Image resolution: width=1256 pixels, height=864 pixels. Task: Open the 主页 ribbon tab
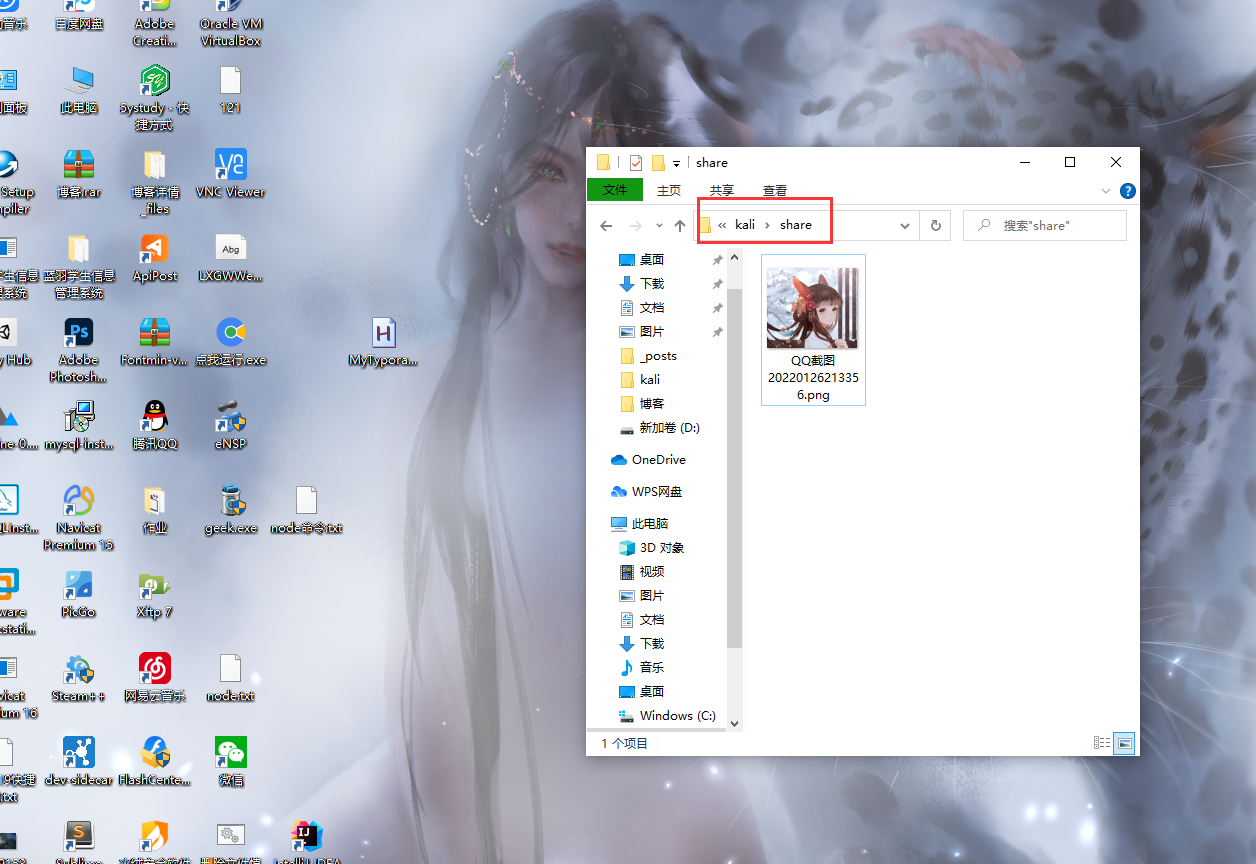click(x=668, y=190)
